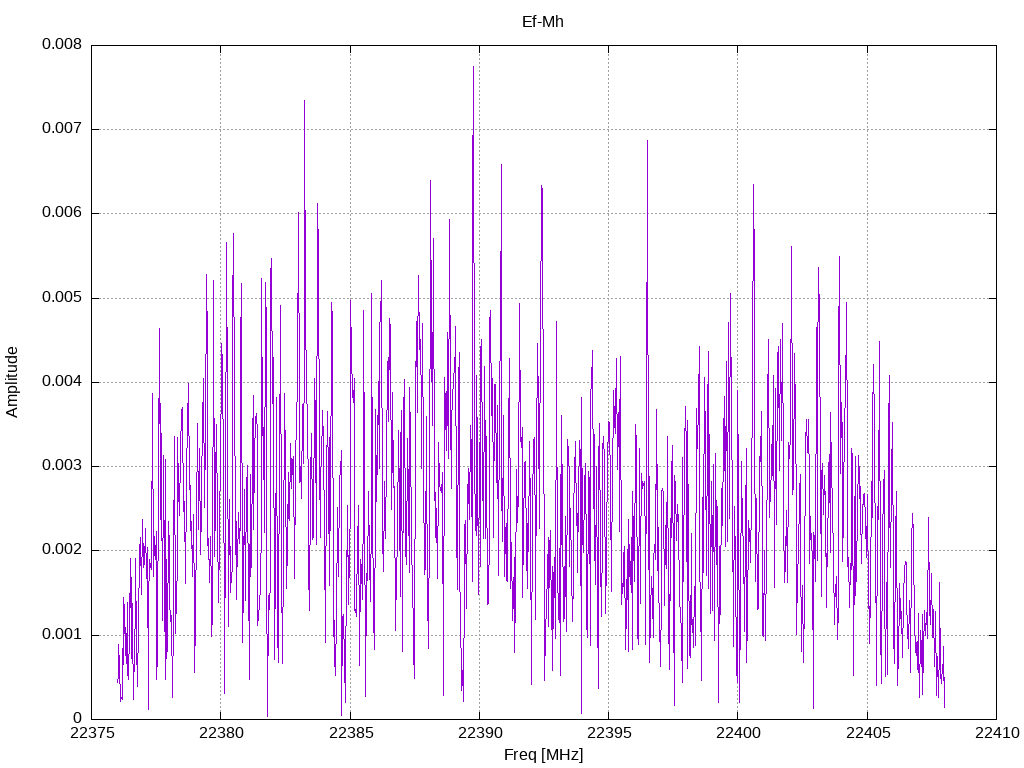The image size is (1024, 768).
Task: Click the y-axis tick value 0.001
Action: point(62,634)
